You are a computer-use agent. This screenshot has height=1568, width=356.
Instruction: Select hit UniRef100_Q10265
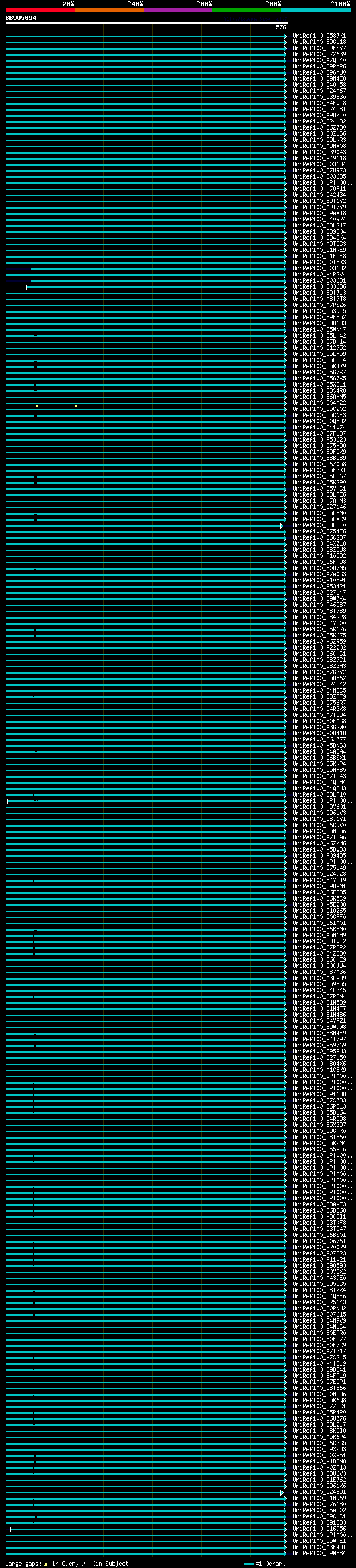319,911
